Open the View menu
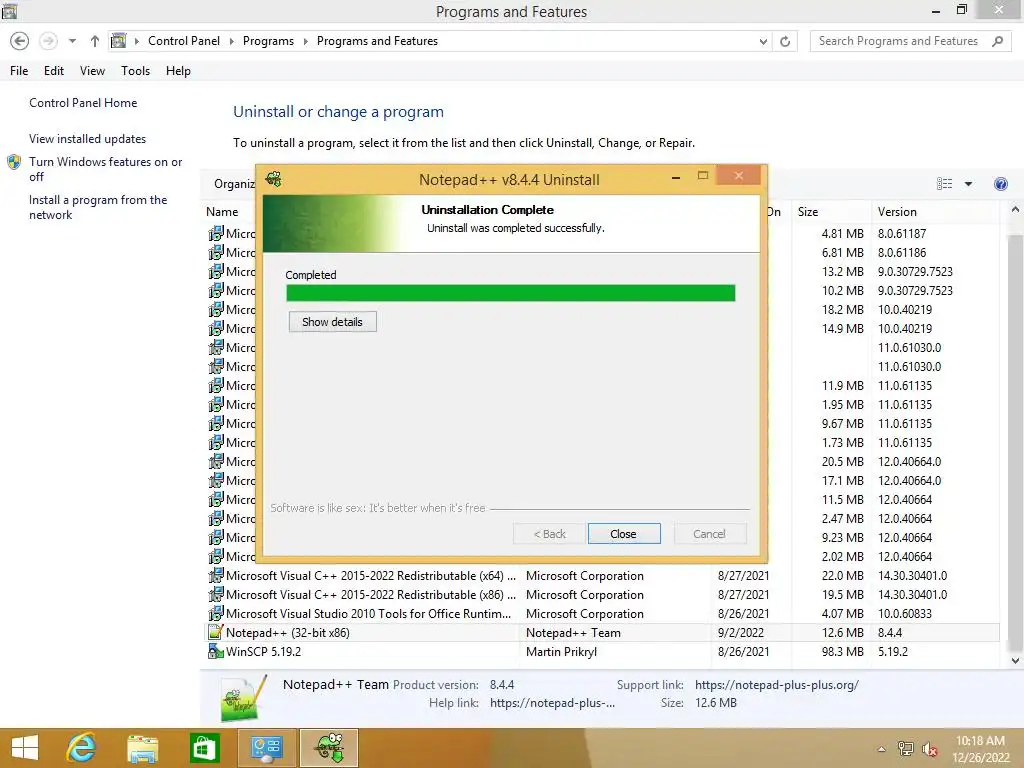 tap(92, 71)
